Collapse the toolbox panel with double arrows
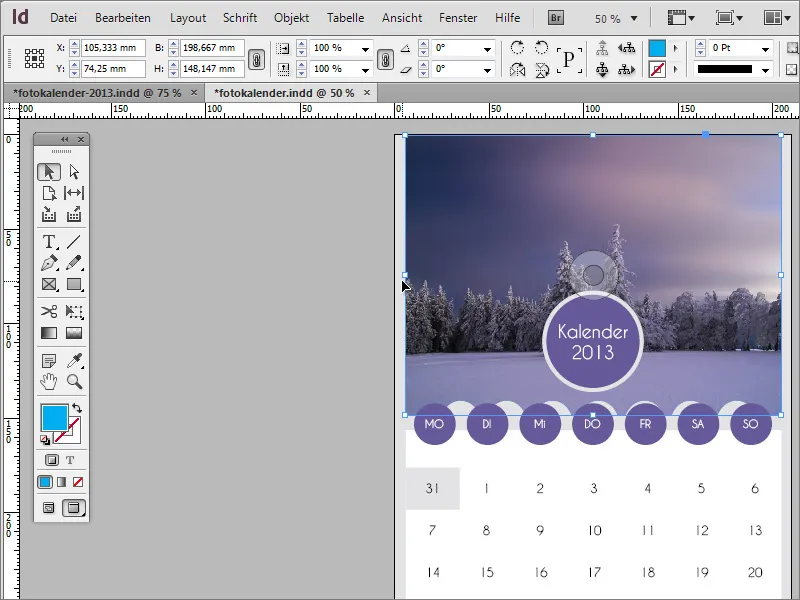The image size is (800, 600). (65, 139)
